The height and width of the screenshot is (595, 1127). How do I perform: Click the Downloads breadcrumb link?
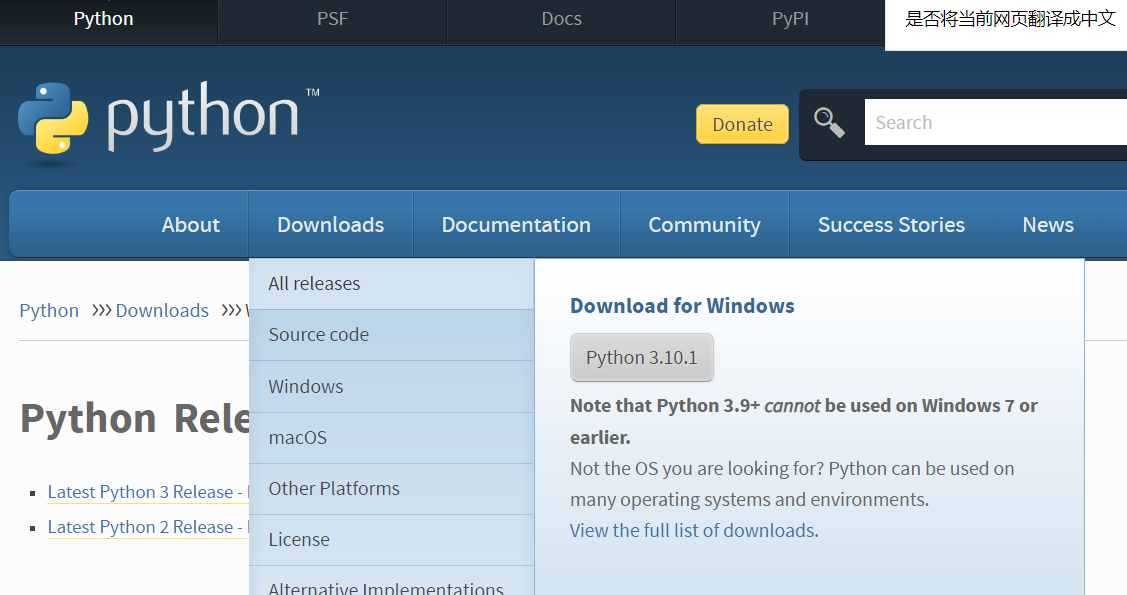tap(162, 311)
